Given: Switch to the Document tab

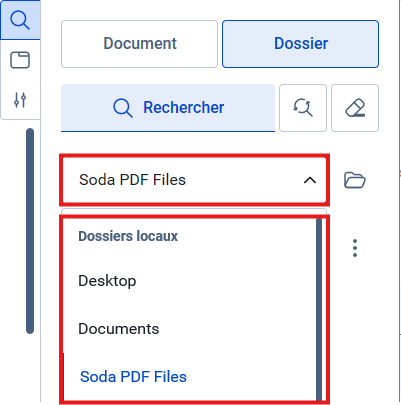Looking at the screenshot, I should 139,44.
